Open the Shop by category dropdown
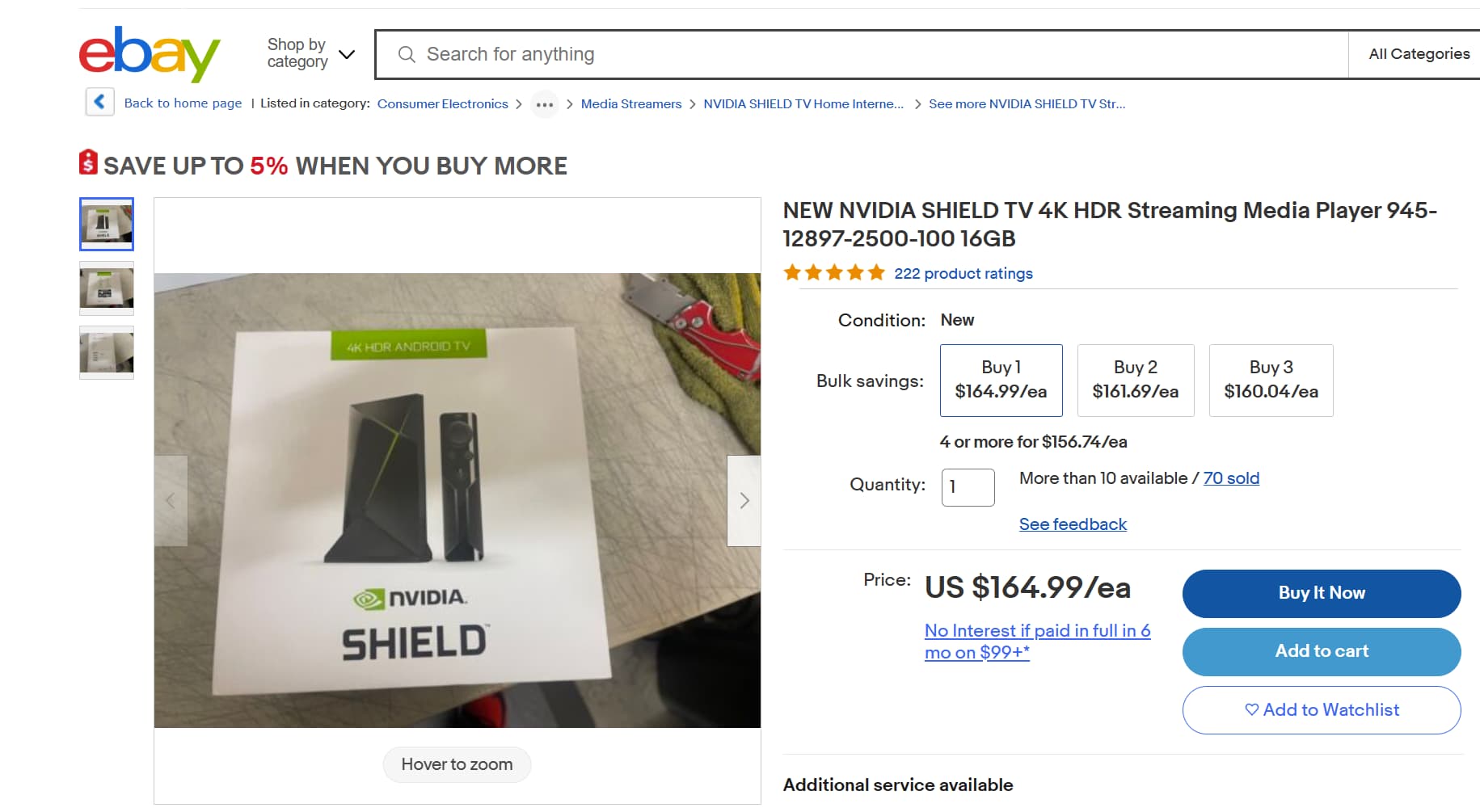The image size is (1480, 812). 310,53
